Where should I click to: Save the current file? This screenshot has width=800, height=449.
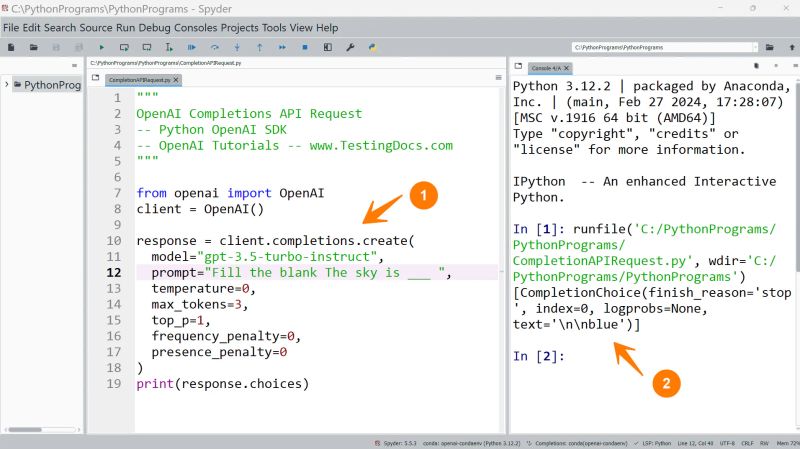56,47
